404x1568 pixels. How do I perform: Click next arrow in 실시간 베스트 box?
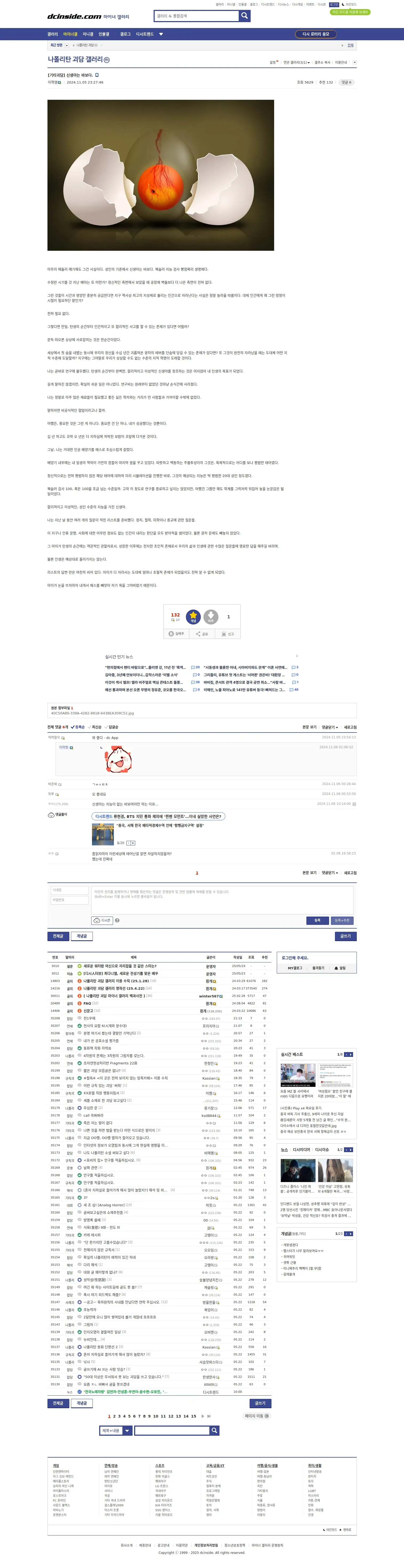[351, 1054]
